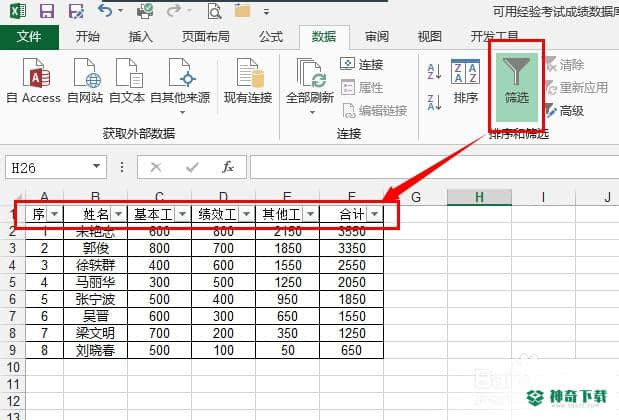Open 高级 advanced filter options
619x420 pixels.
[x=565, y=111]
